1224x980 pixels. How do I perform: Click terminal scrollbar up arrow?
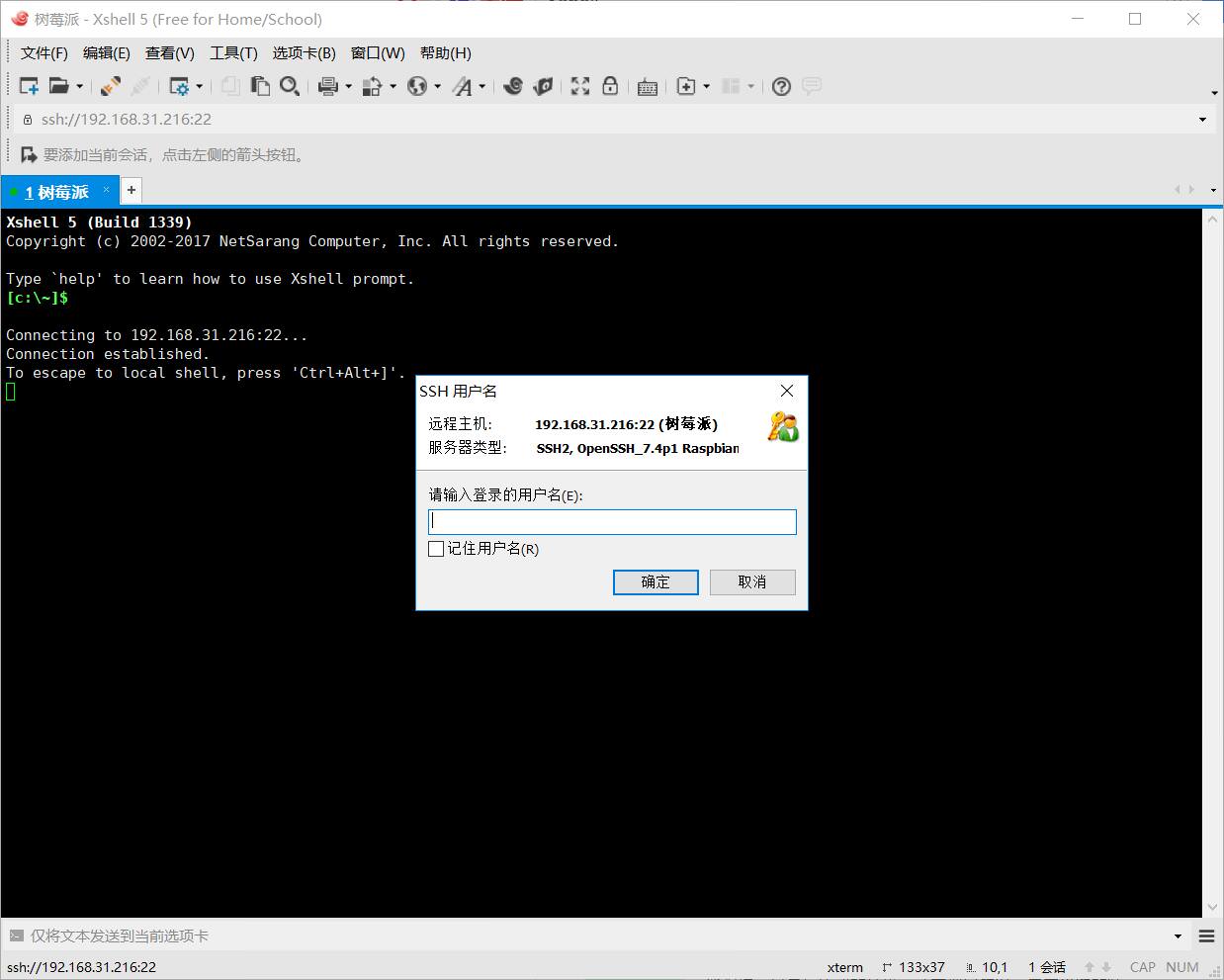tap(1213, 219)
